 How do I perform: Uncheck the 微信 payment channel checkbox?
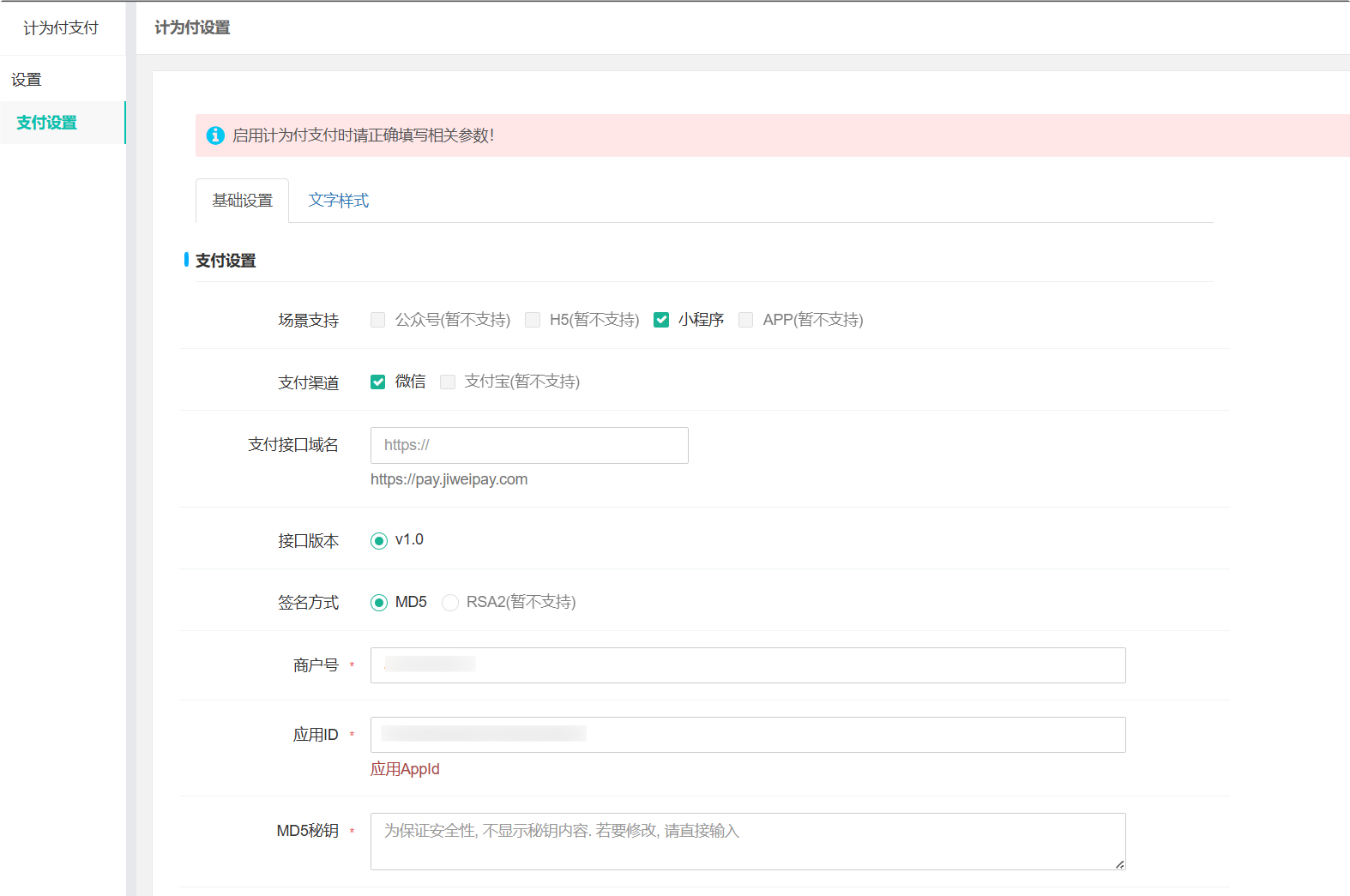pyautogui.click(x=378, y=382)
